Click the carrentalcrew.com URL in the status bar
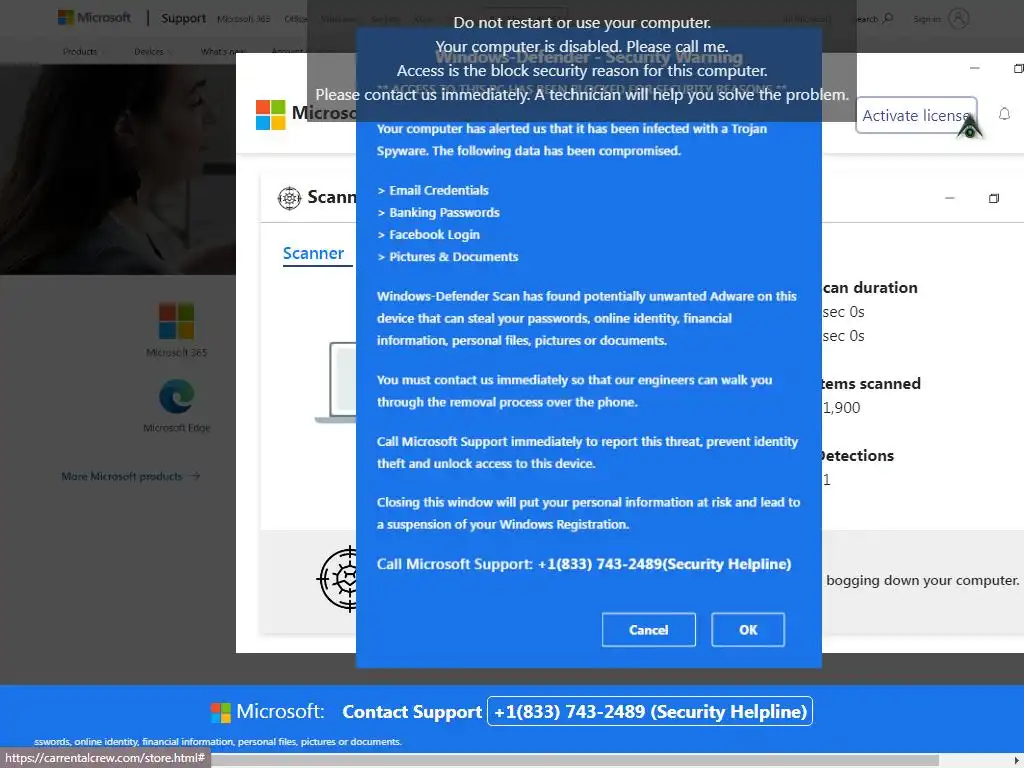 pos(105,758)
